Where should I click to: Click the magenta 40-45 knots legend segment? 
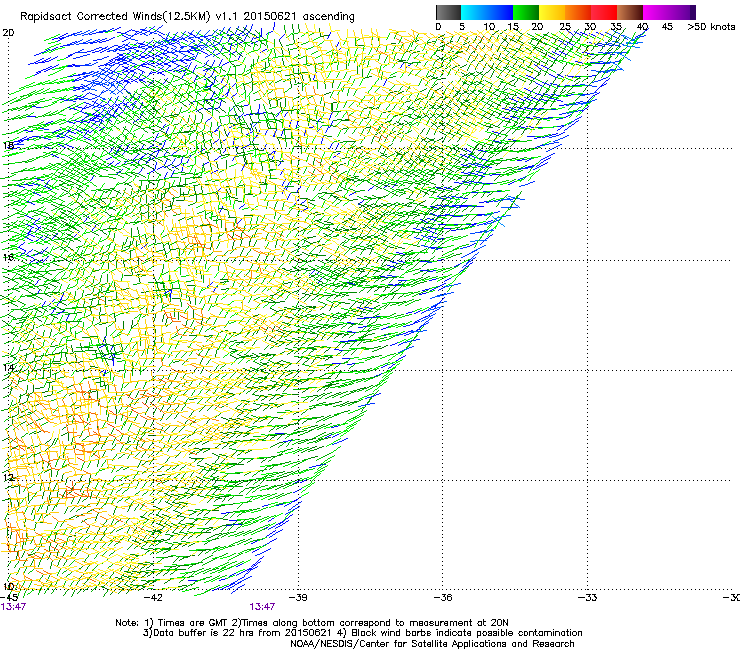coord(656,12)
